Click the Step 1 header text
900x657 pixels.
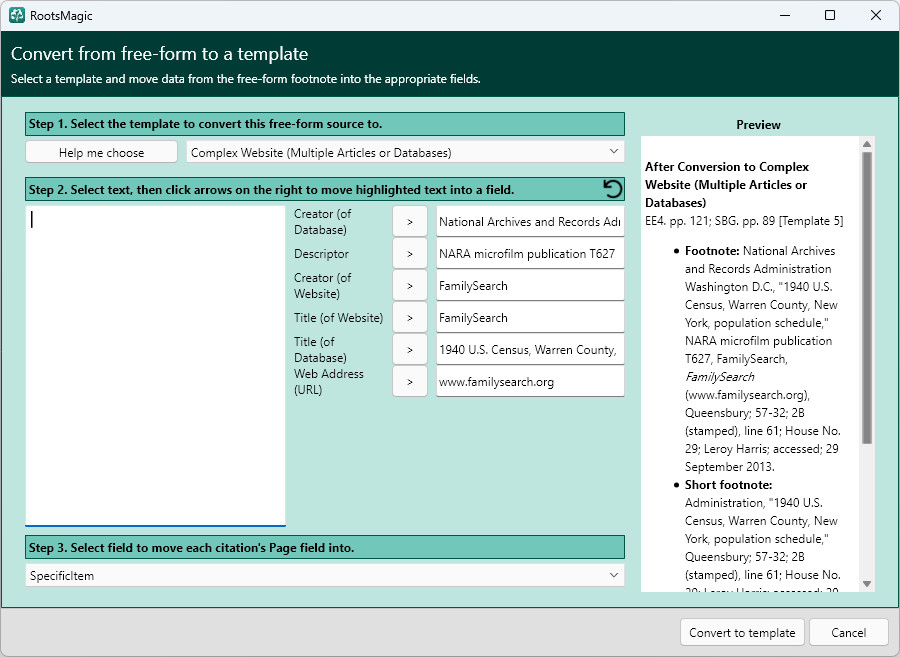click(205, 124)
